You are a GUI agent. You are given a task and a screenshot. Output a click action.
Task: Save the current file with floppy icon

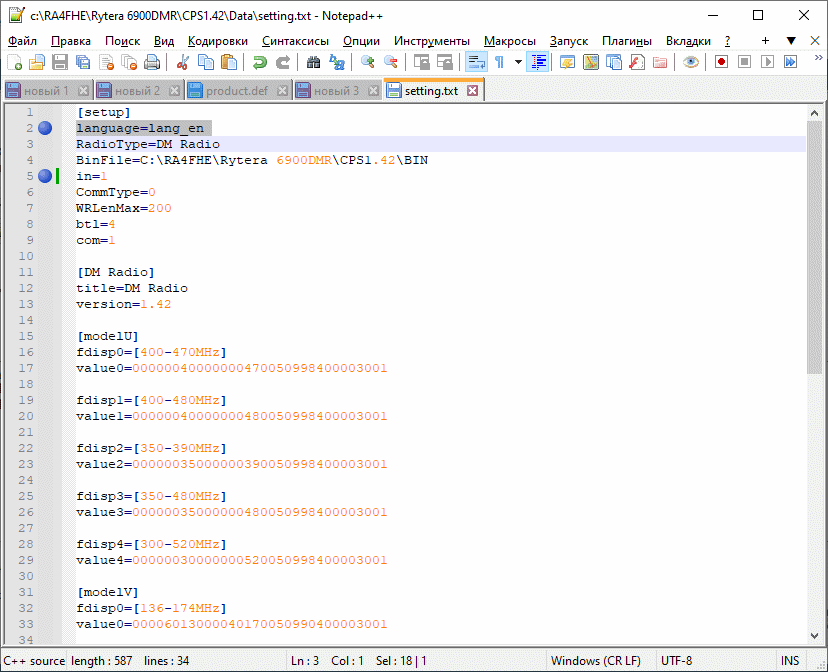(60, 62)
